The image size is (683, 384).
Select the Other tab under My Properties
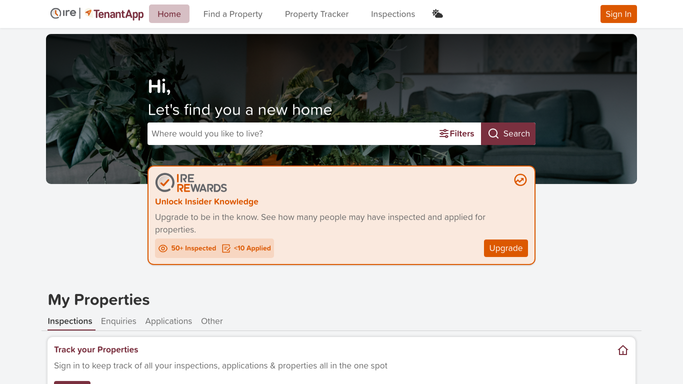[212, 321]
